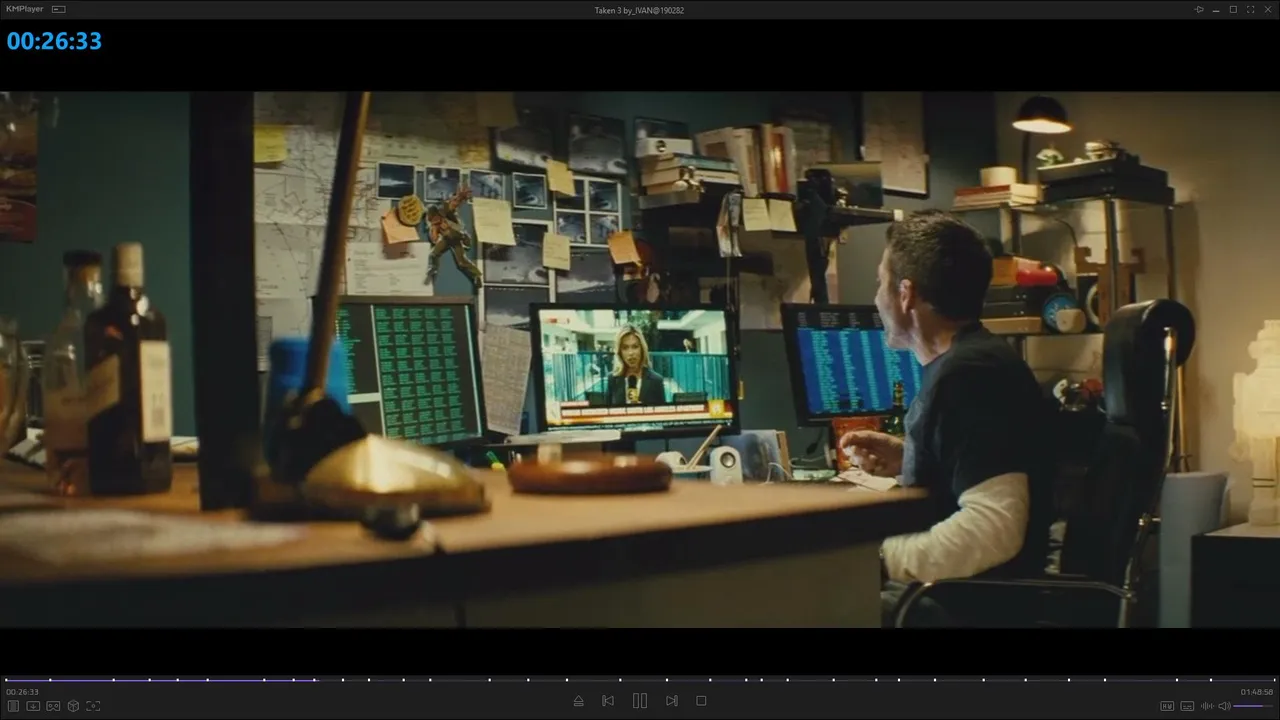Click the 00:26:33 on-screen timestamp overlay
This screenshot has height=720, width=1280.
54,41
